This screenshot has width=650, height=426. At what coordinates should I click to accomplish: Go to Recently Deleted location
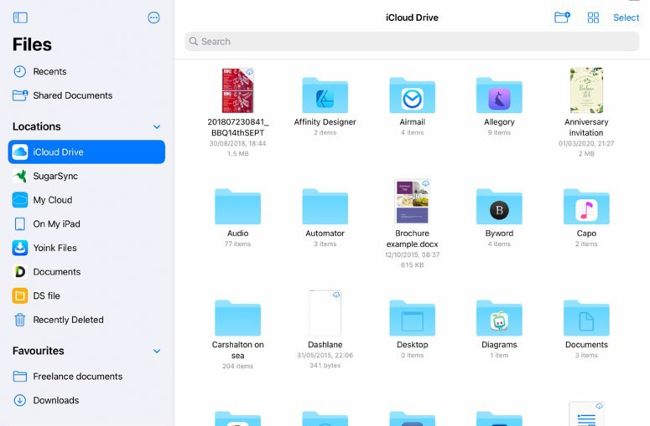[x=68, y=320]
